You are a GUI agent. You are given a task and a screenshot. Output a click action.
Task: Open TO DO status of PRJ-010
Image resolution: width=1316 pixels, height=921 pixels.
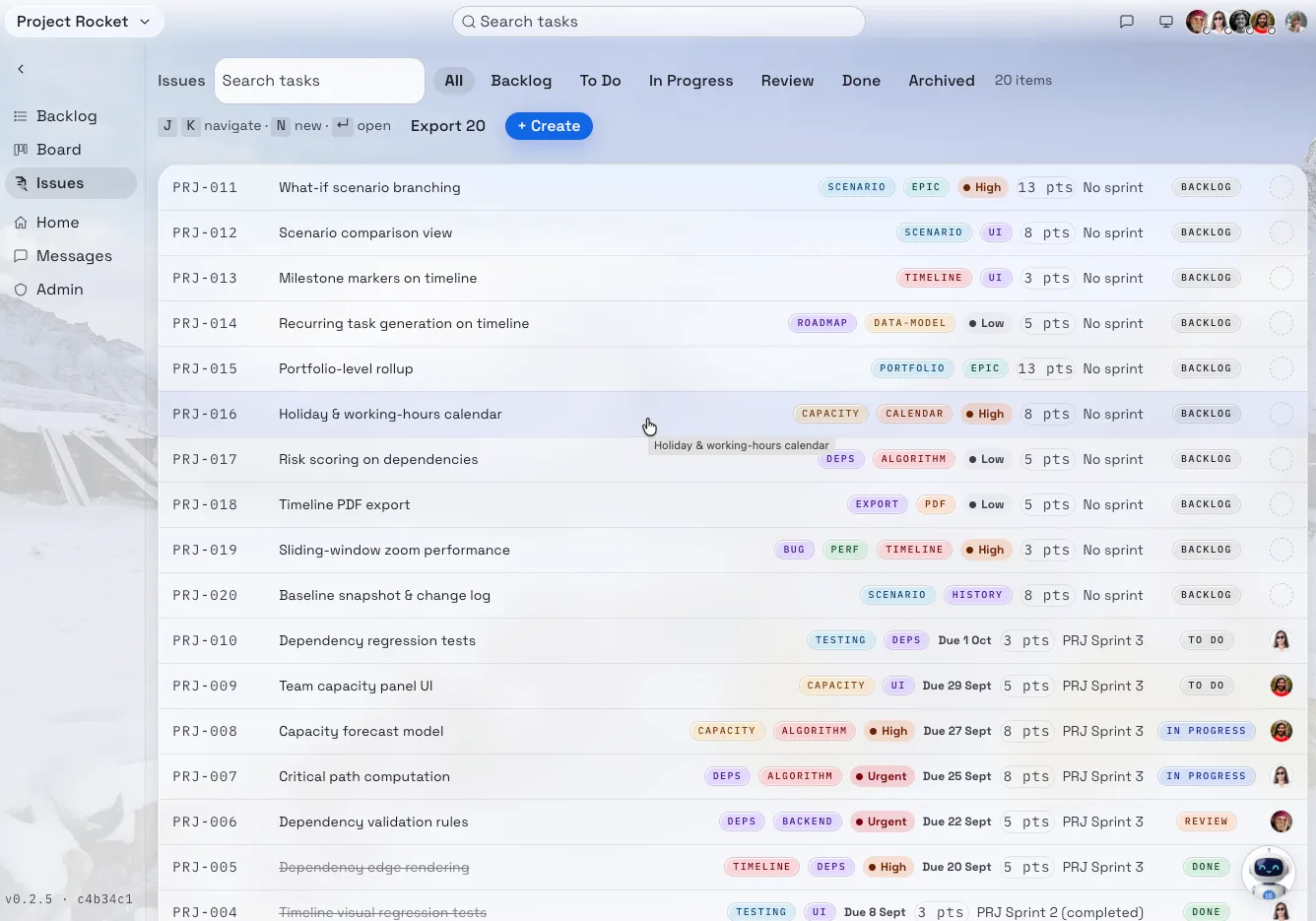(1207, 640)
